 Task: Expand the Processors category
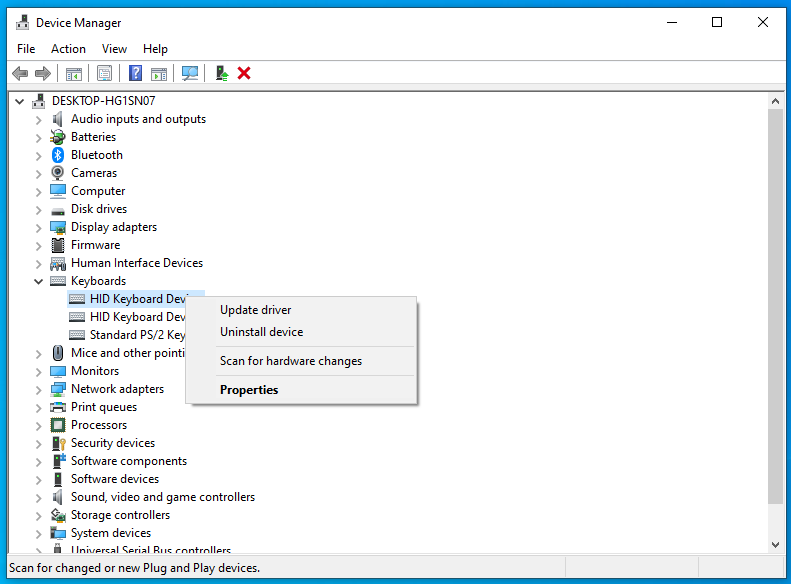(x=39, y=426)
